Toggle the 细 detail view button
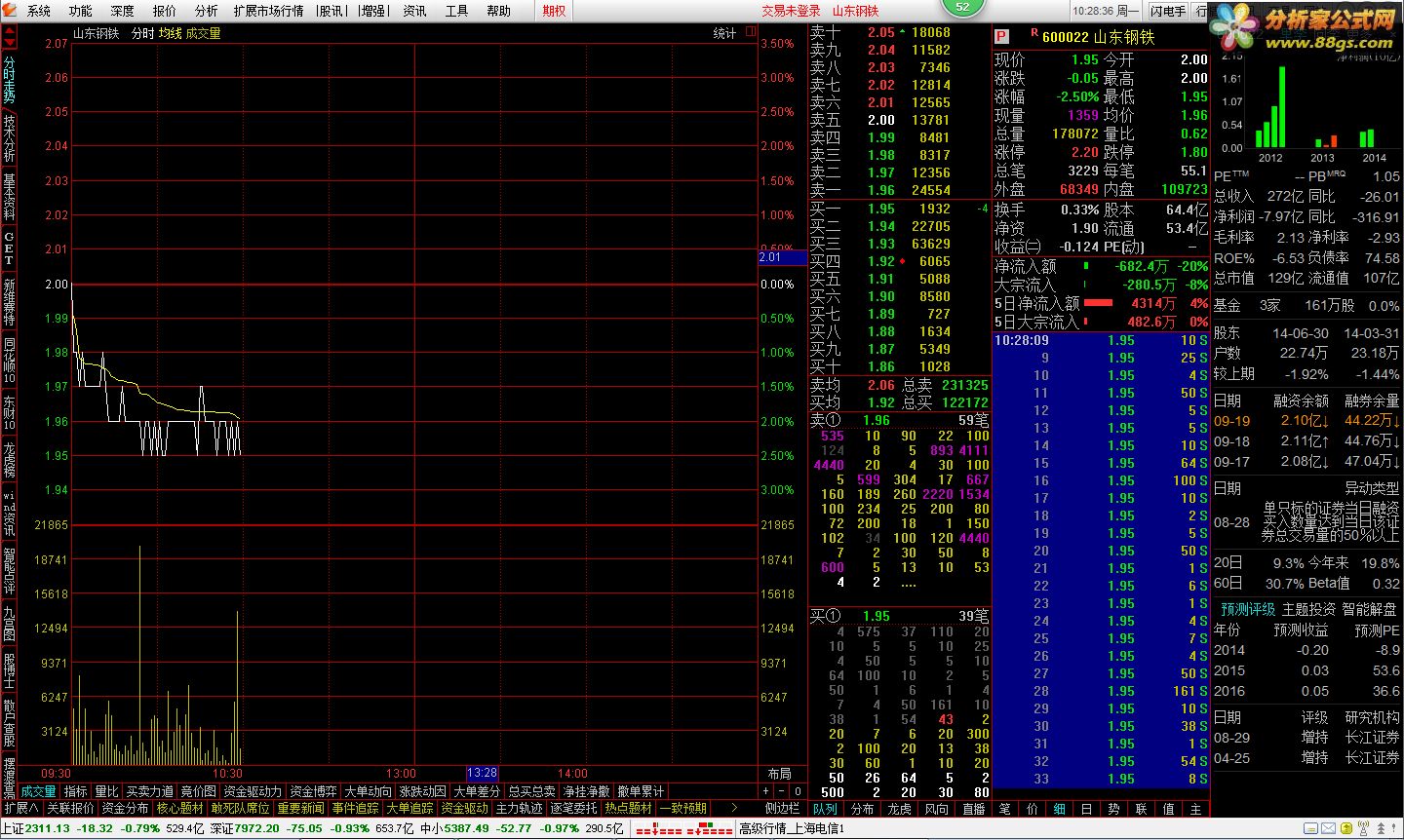 1059,809
